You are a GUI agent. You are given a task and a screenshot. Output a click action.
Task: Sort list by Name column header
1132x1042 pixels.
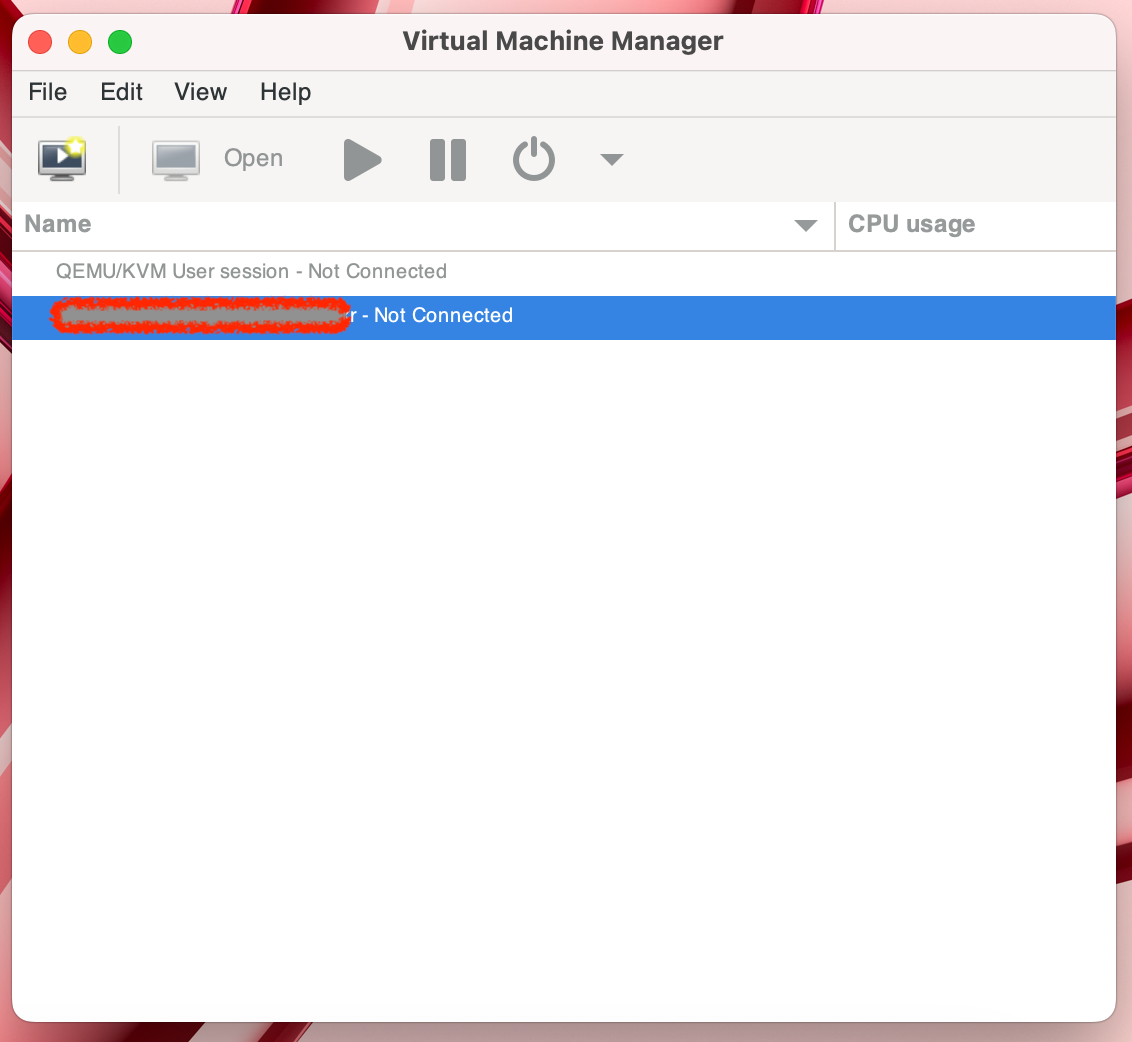pyautogui.click(x=423, y=225)
